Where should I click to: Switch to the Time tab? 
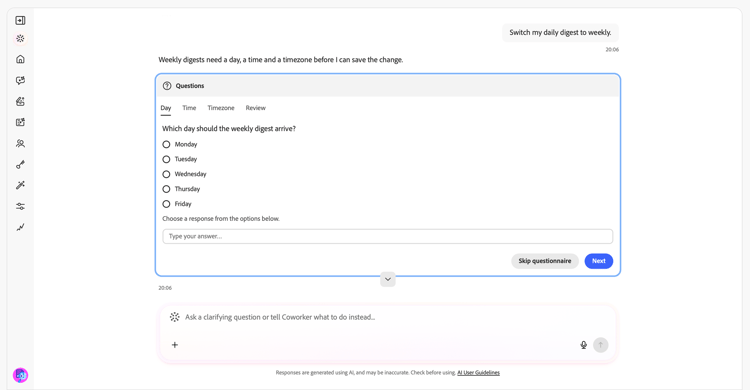pos(189,108)
